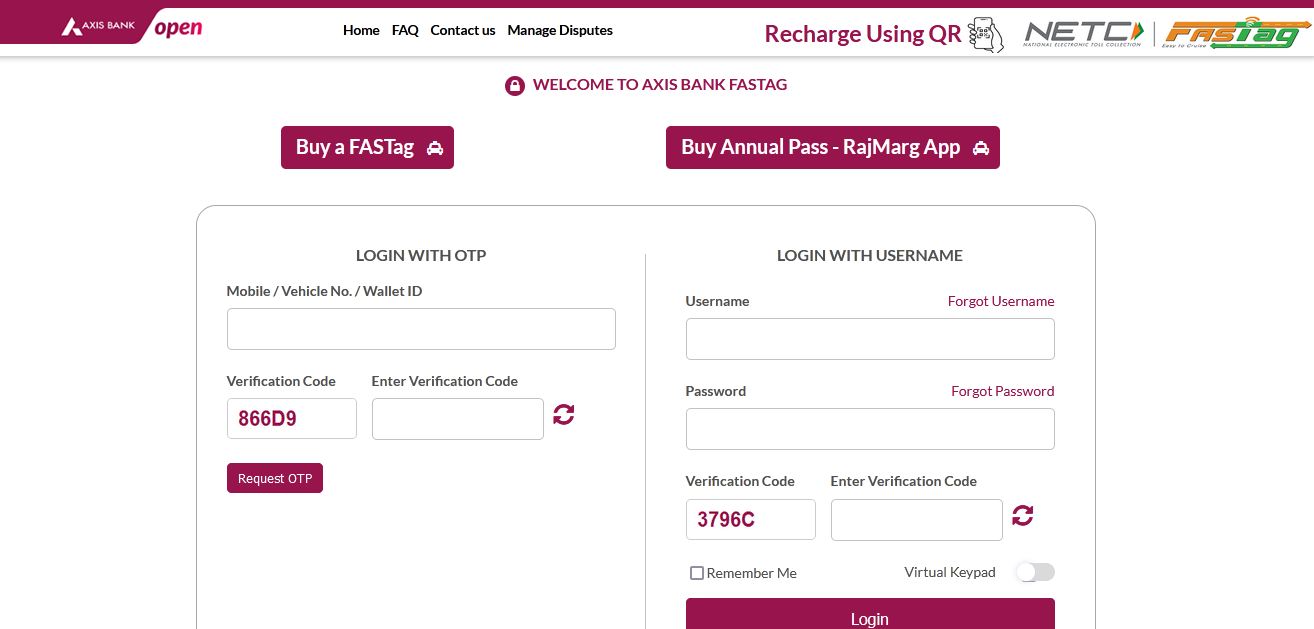The image size is (1314, 629).
Task: Select Manage Disputes in the navigation
Action: tap(560, 30)
